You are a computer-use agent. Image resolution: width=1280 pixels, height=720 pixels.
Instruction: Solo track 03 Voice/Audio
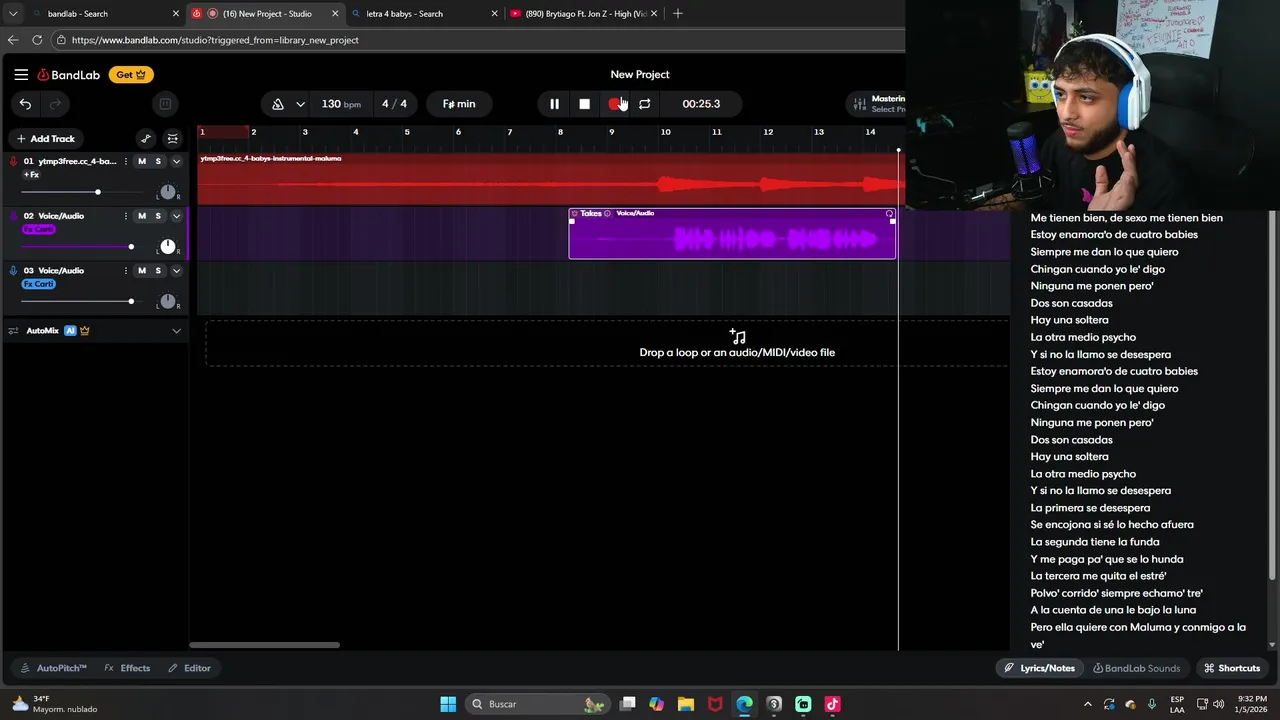click(158, 271)
